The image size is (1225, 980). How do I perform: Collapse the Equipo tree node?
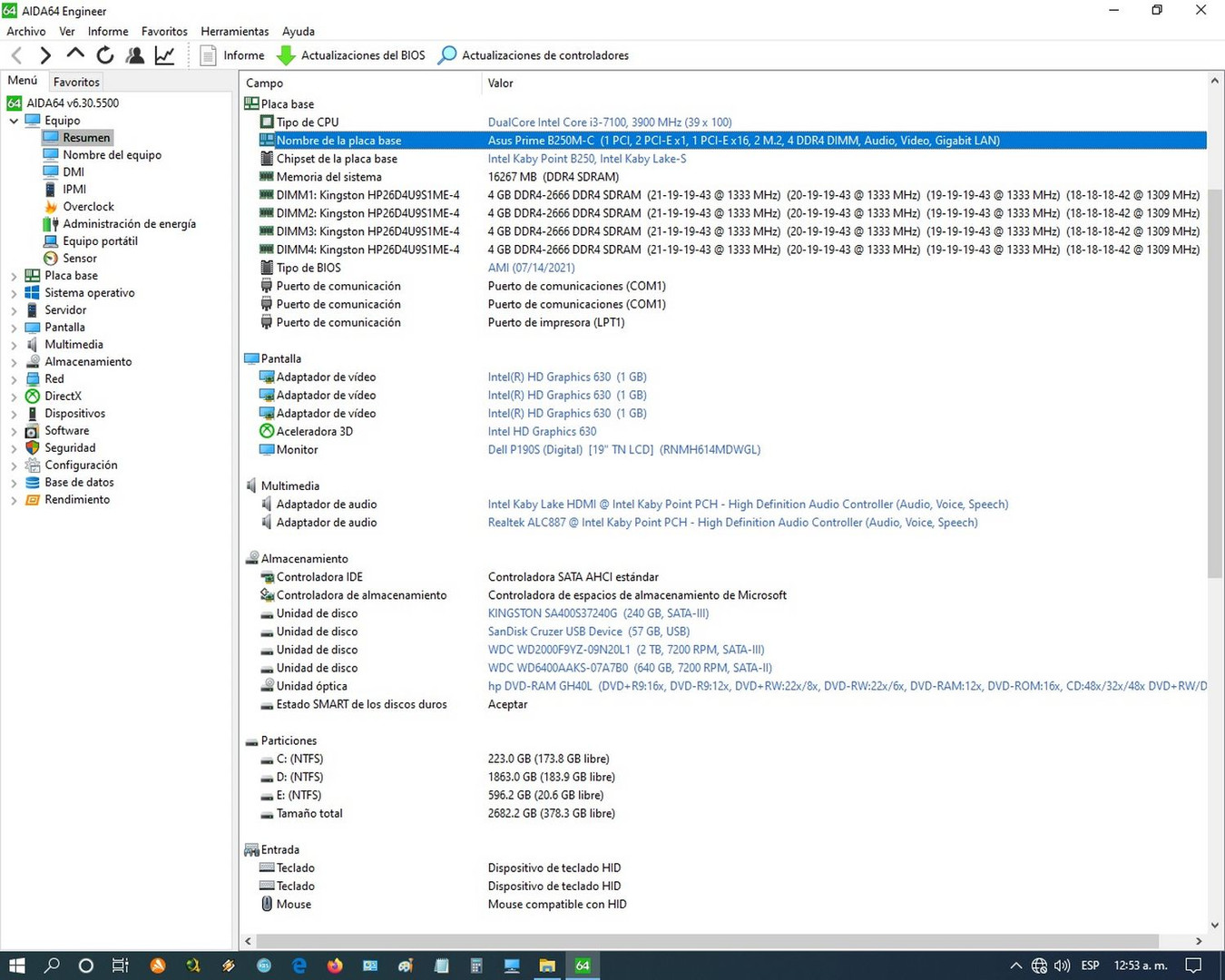tap(14, 121)
